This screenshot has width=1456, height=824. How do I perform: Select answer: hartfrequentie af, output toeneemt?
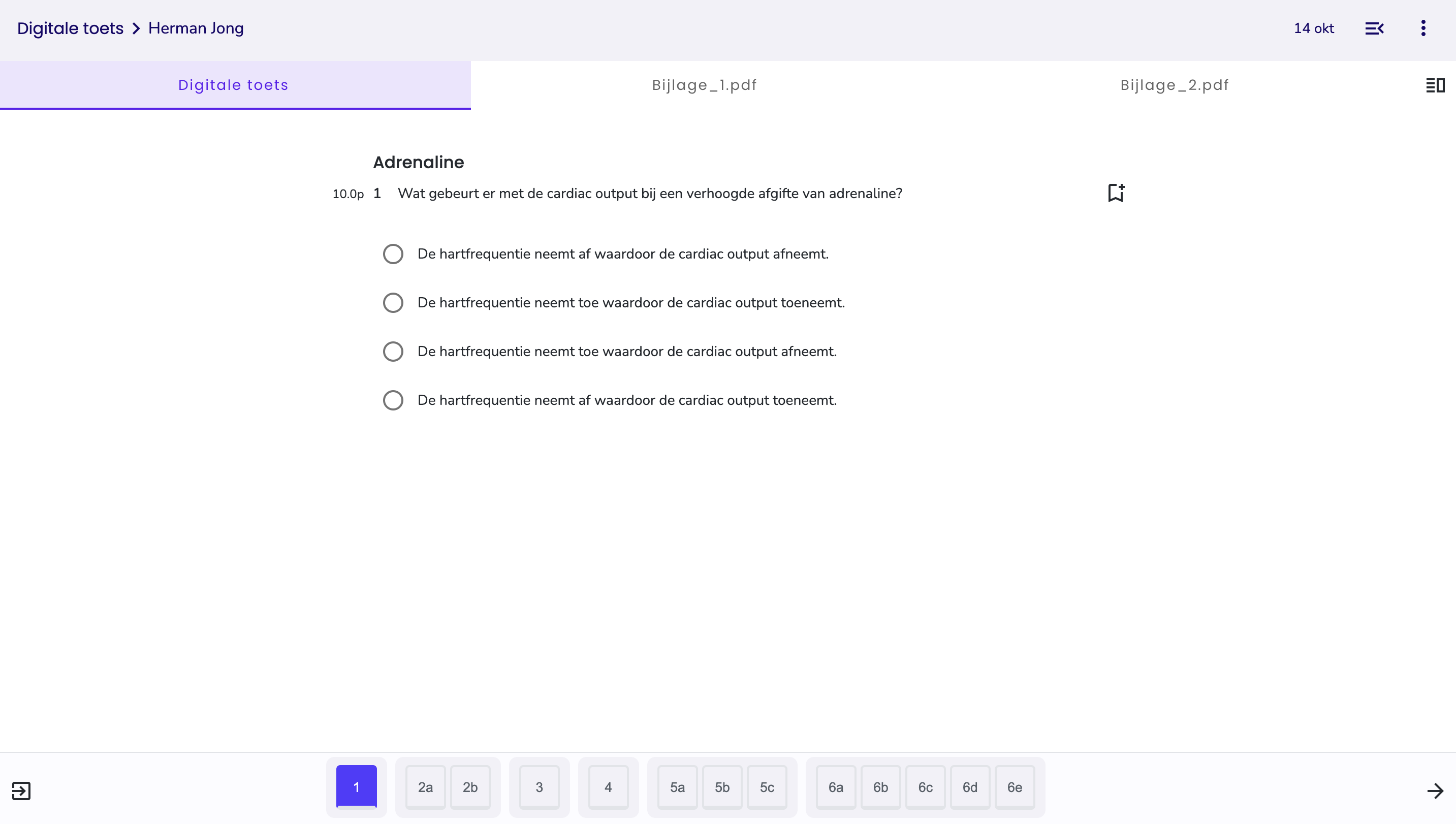pyautogui.click(x=393, y=400)
